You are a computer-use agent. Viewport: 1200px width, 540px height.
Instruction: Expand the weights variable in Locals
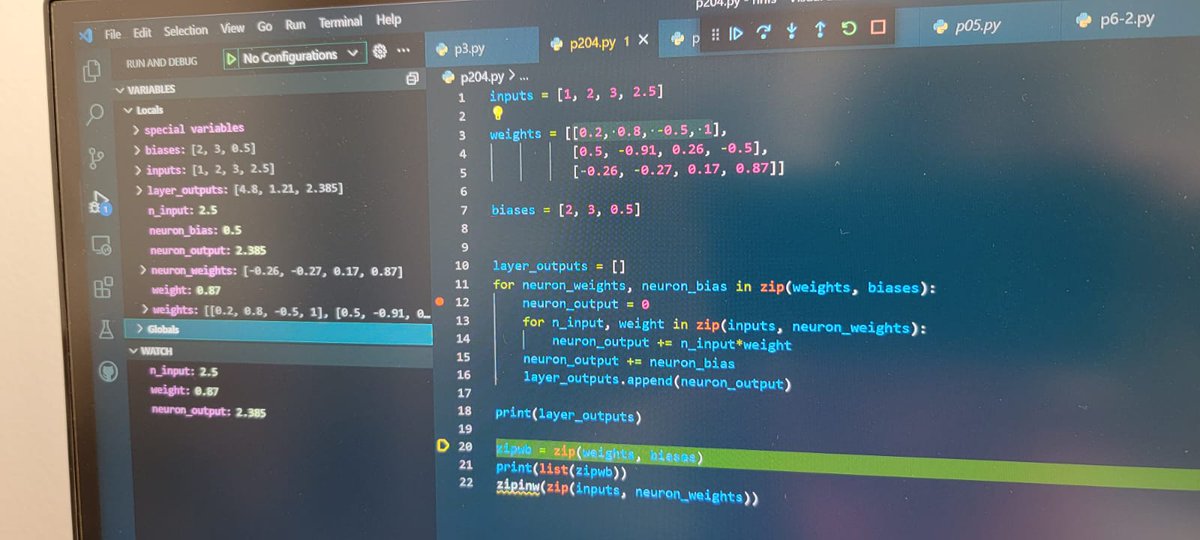click(x=144, y=310)
